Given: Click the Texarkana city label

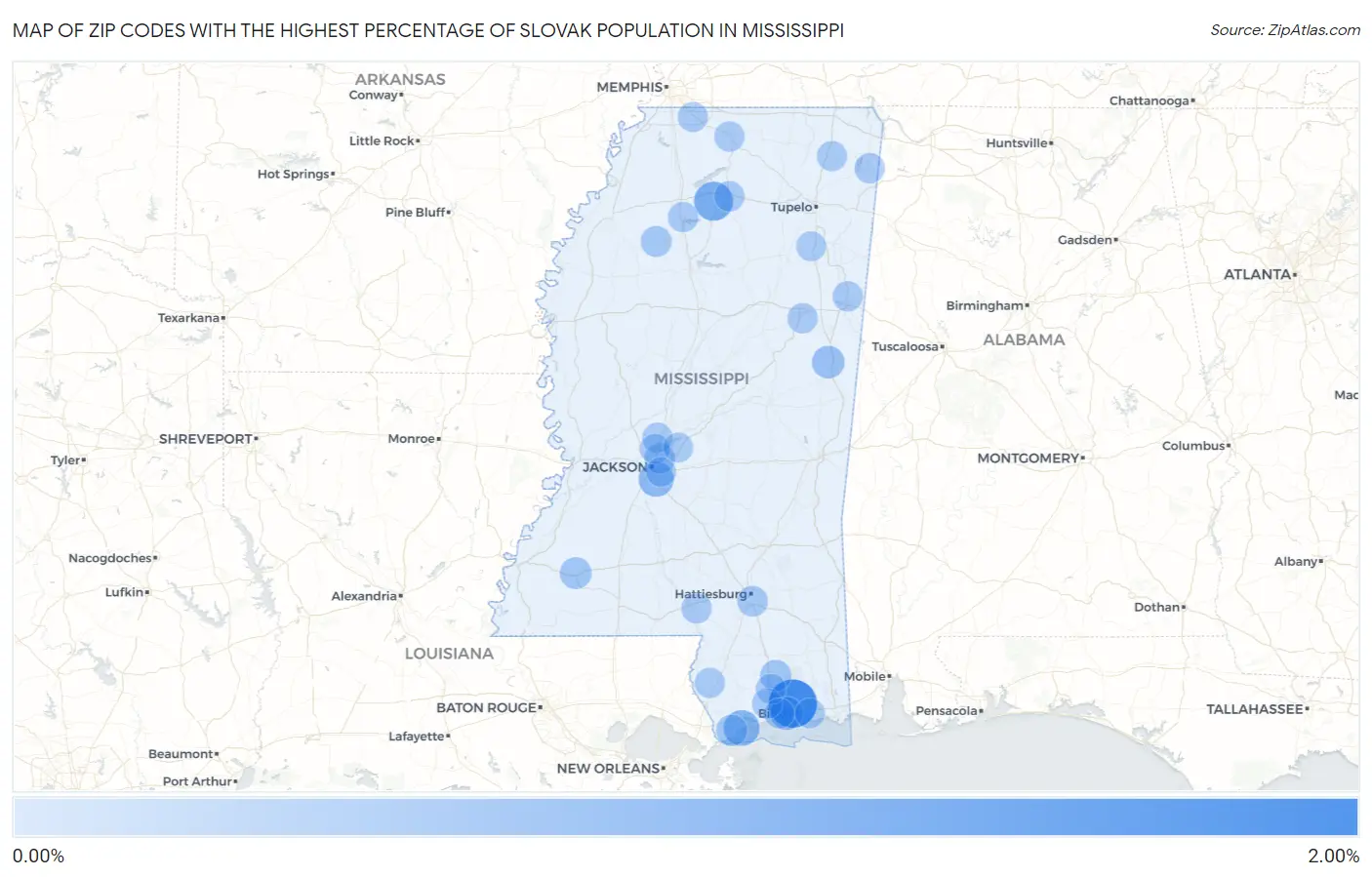Looking at the screenshot, I should click(188, 318).
